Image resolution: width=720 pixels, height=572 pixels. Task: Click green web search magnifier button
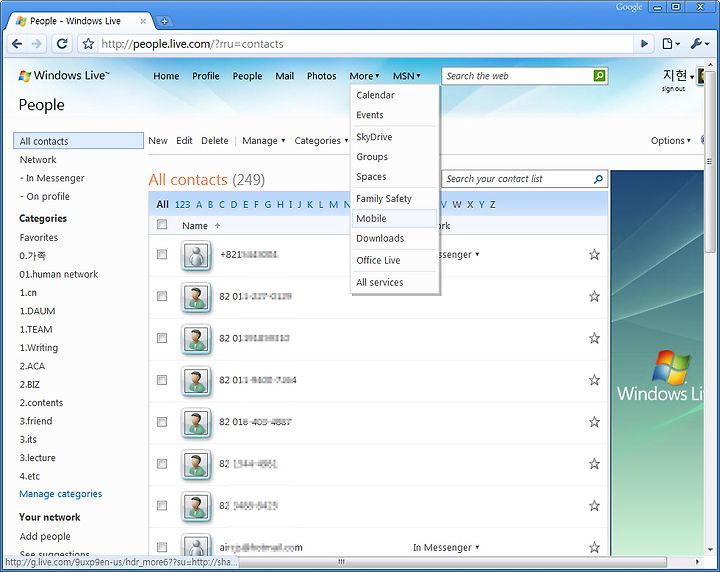coord(599,75)
